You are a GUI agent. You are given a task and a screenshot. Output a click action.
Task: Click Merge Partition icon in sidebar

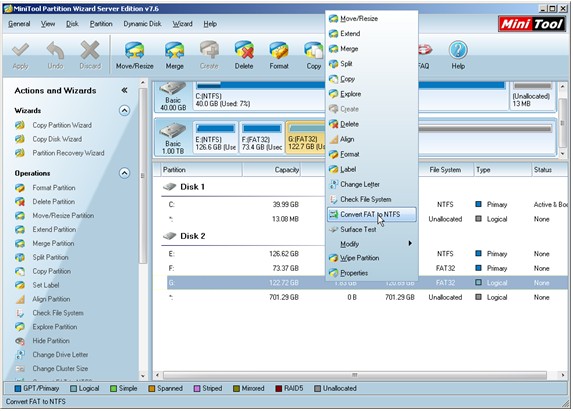pyautogui.click(x=20, y=243)
